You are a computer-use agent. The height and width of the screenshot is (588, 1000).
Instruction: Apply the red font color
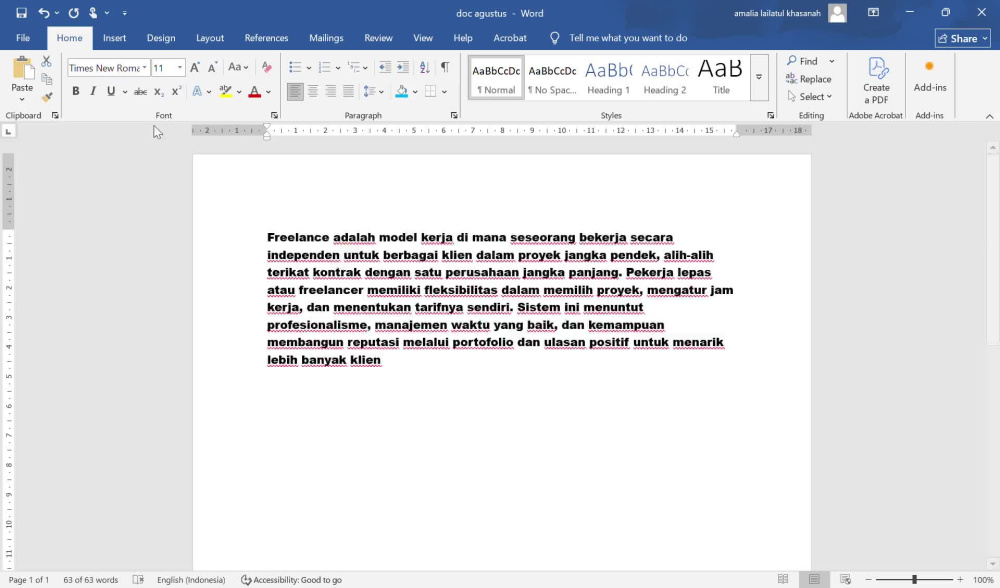click(x=254, y=91)
